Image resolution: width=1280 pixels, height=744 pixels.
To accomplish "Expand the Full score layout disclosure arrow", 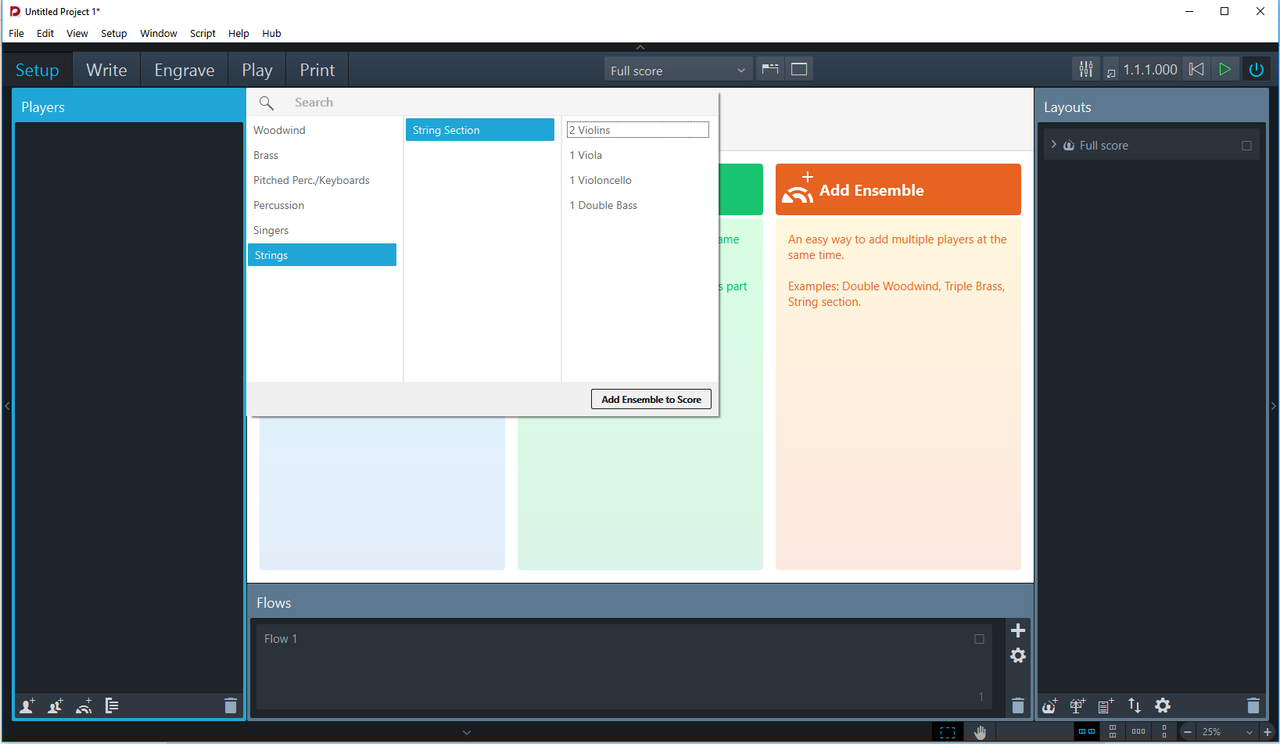I will [1053, 145].
